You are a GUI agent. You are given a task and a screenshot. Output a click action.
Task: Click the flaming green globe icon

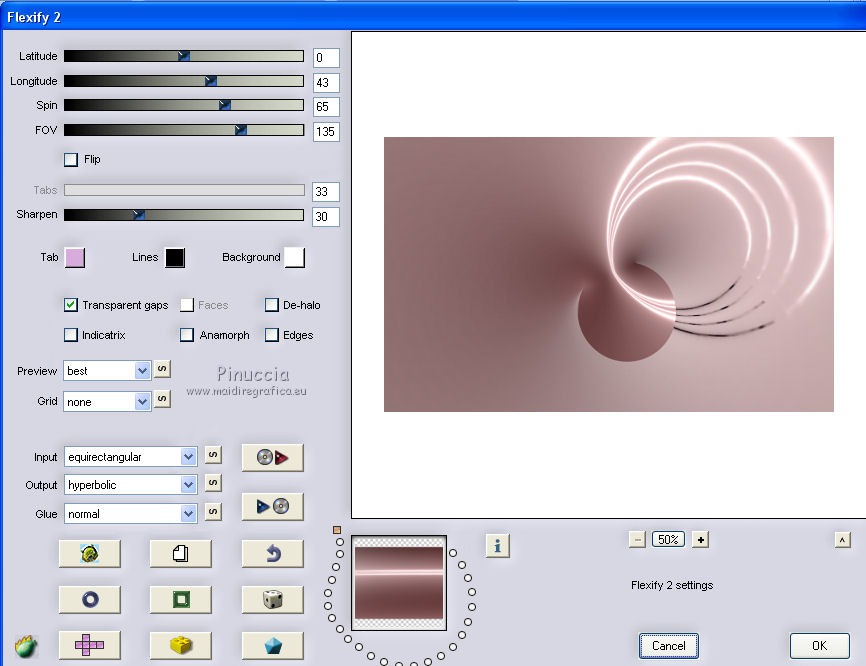click(25, 646)
